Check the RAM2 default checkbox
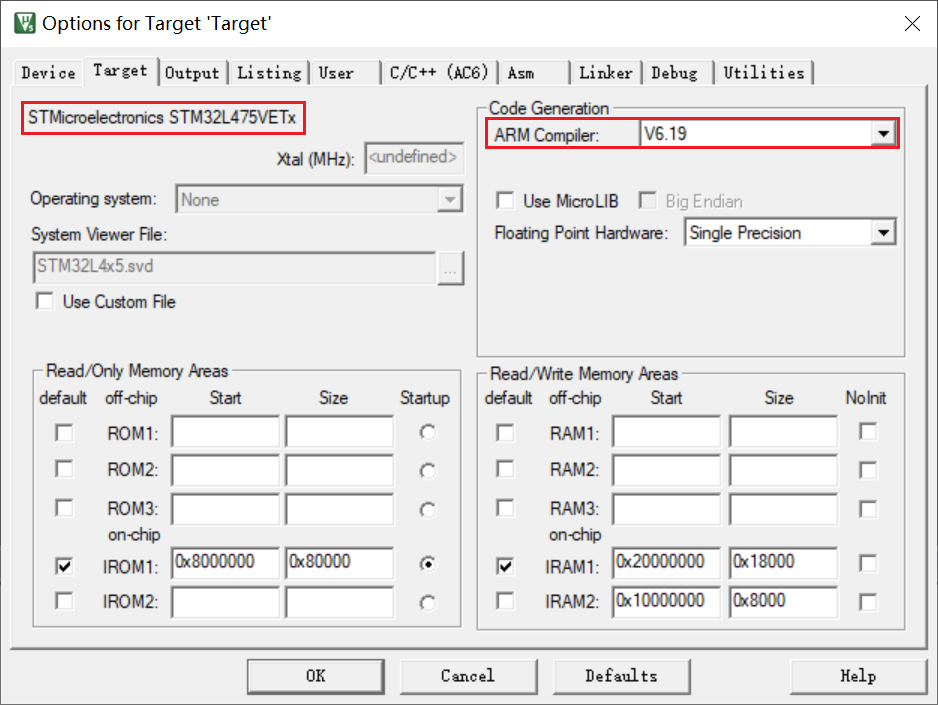 (505, 469)
